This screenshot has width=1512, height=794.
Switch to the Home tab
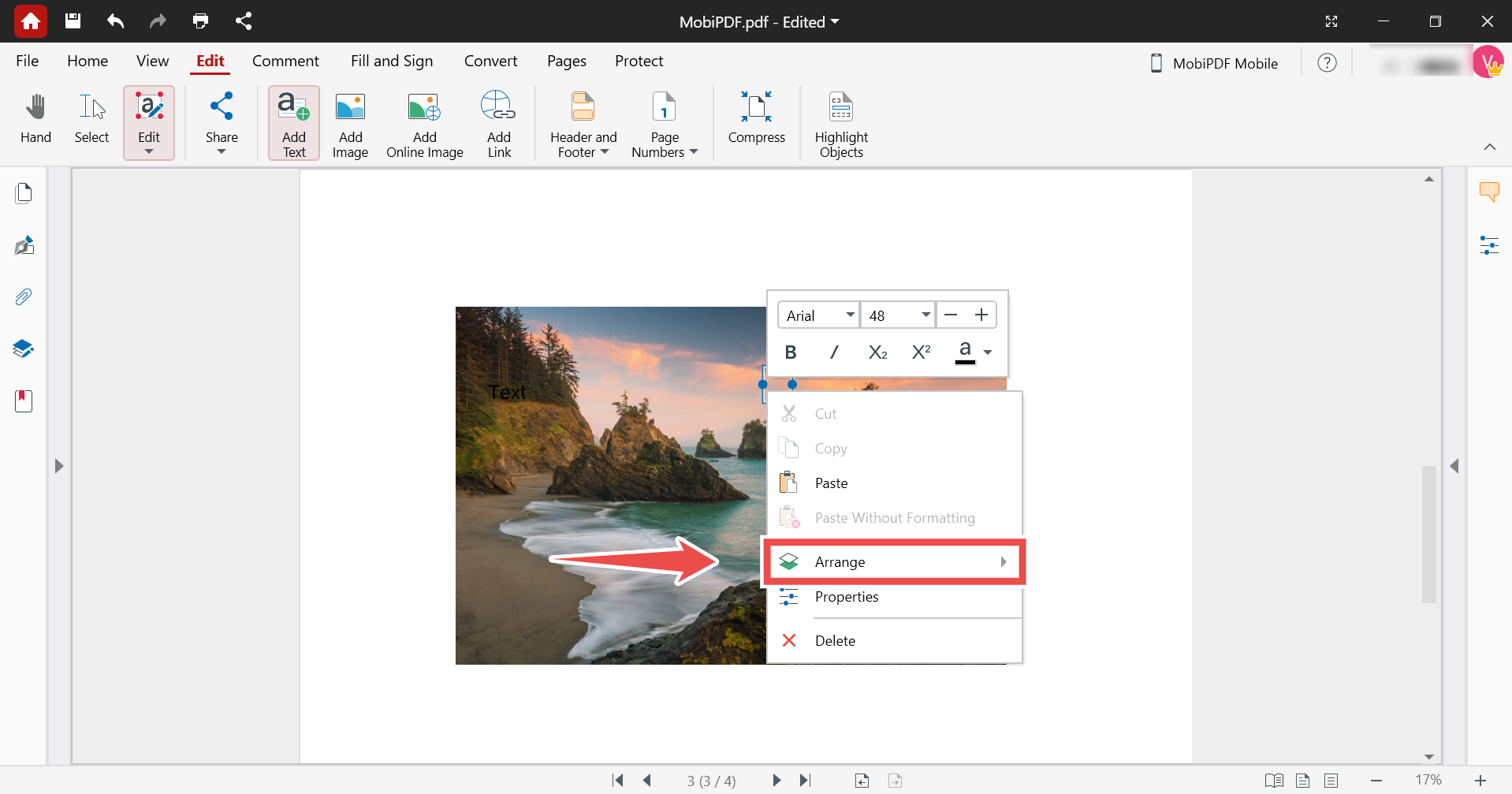(x=88, y=61)
